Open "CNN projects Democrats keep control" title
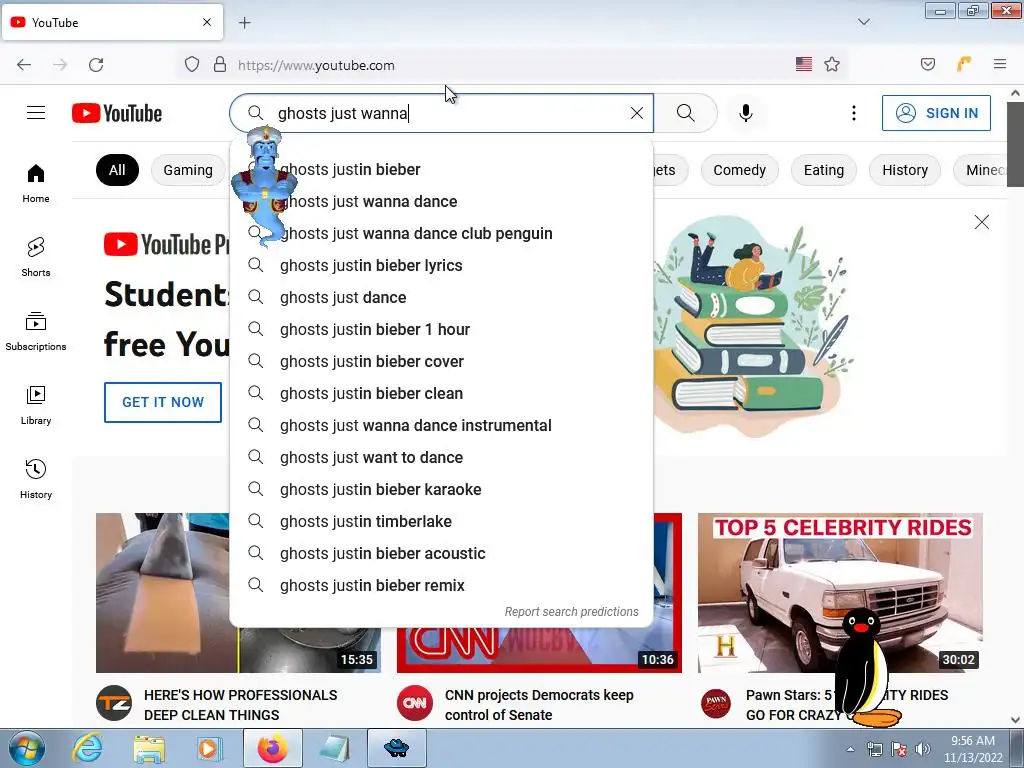Image resolution: width=1024 pixels, height=768 pixels. (x=539, y=705)
